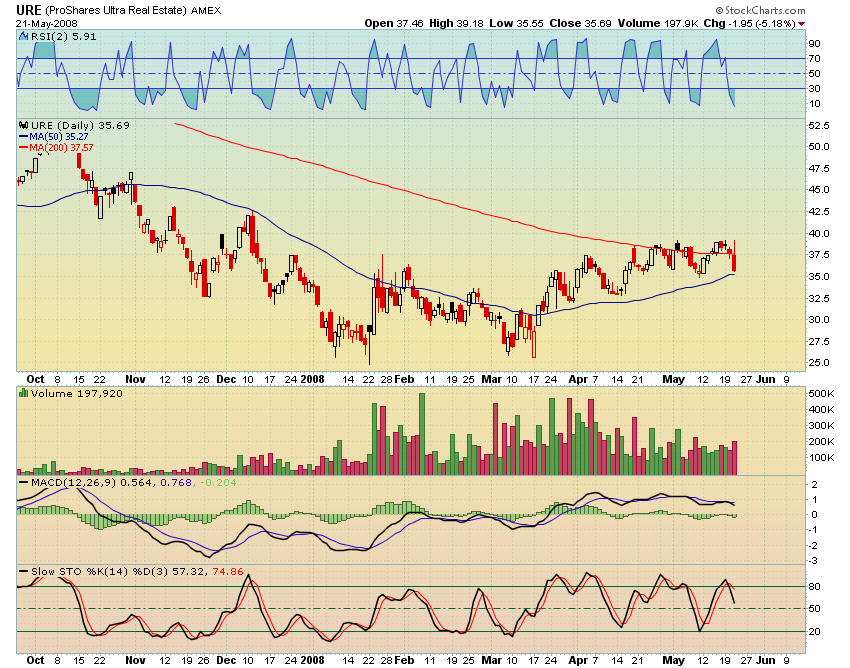Click the Open 37.46 value
Viewport: 850px width, 668px height.
394,23
